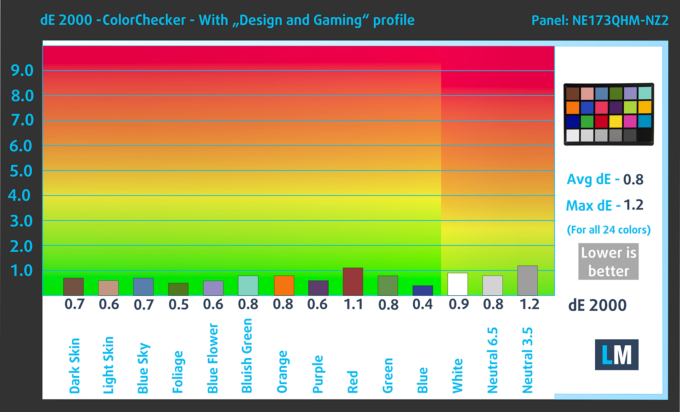Click the Max dE 1.2 readout
Image resolution: width=680 pixels, height=412 pixels.
(605, 205)
